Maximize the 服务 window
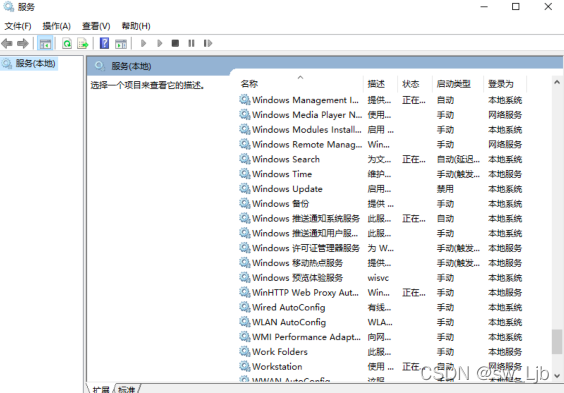Viewport: 564px width, 393px height. [515, 6]
